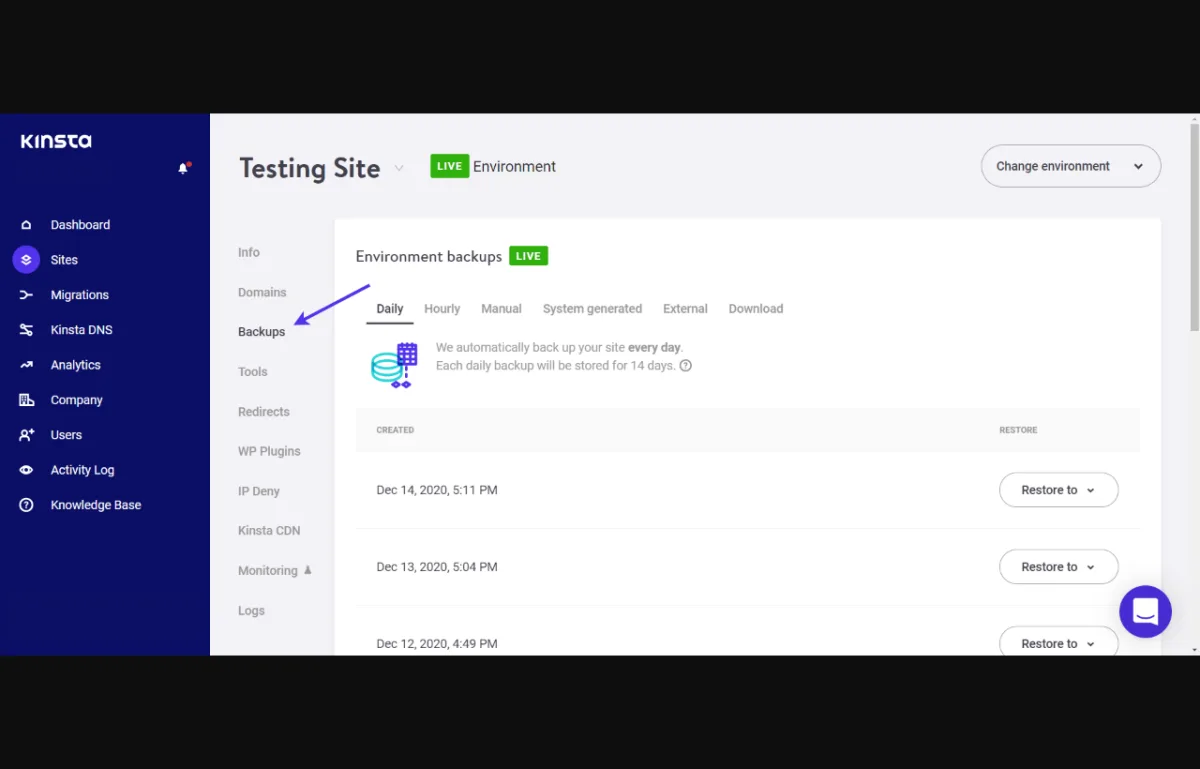Click the Dashboard home icon

coord(26,225)
